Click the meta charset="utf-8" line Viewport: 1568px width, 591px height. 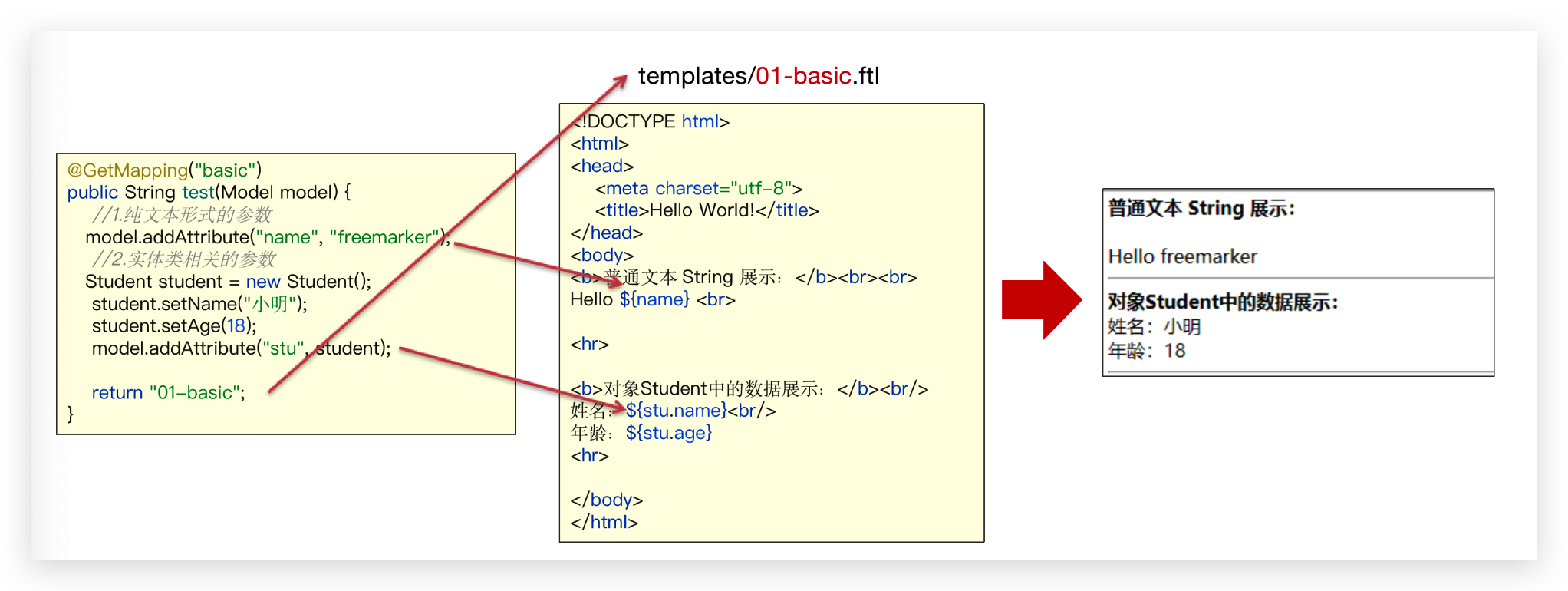pos(699,188)
